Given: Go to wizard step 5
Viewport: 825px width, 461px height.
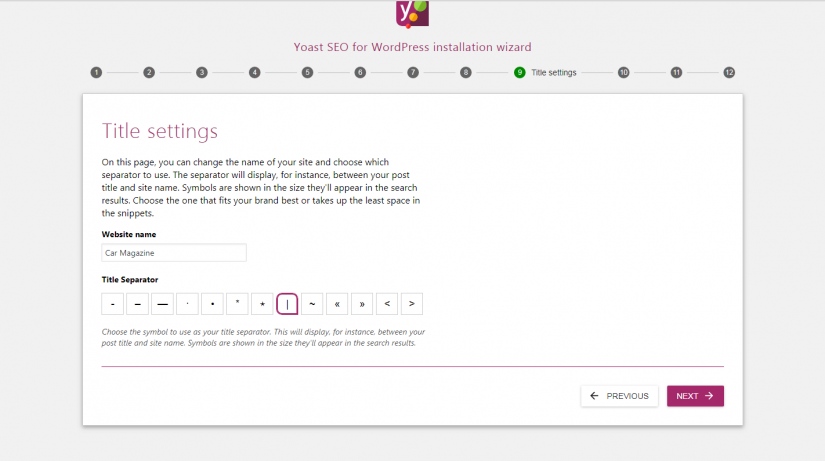Looking at the screenshot, I should click(307, 73).
